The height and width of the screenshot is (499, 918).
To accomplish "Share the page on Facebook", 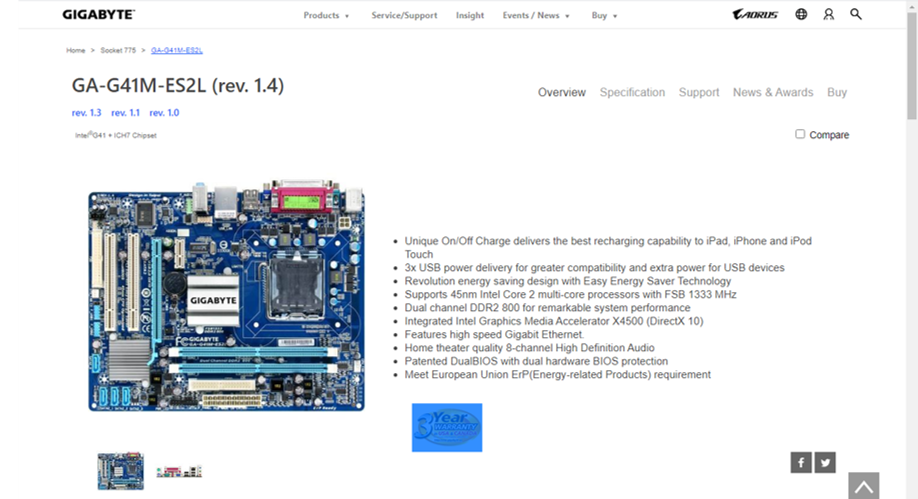I will [801, 462].
